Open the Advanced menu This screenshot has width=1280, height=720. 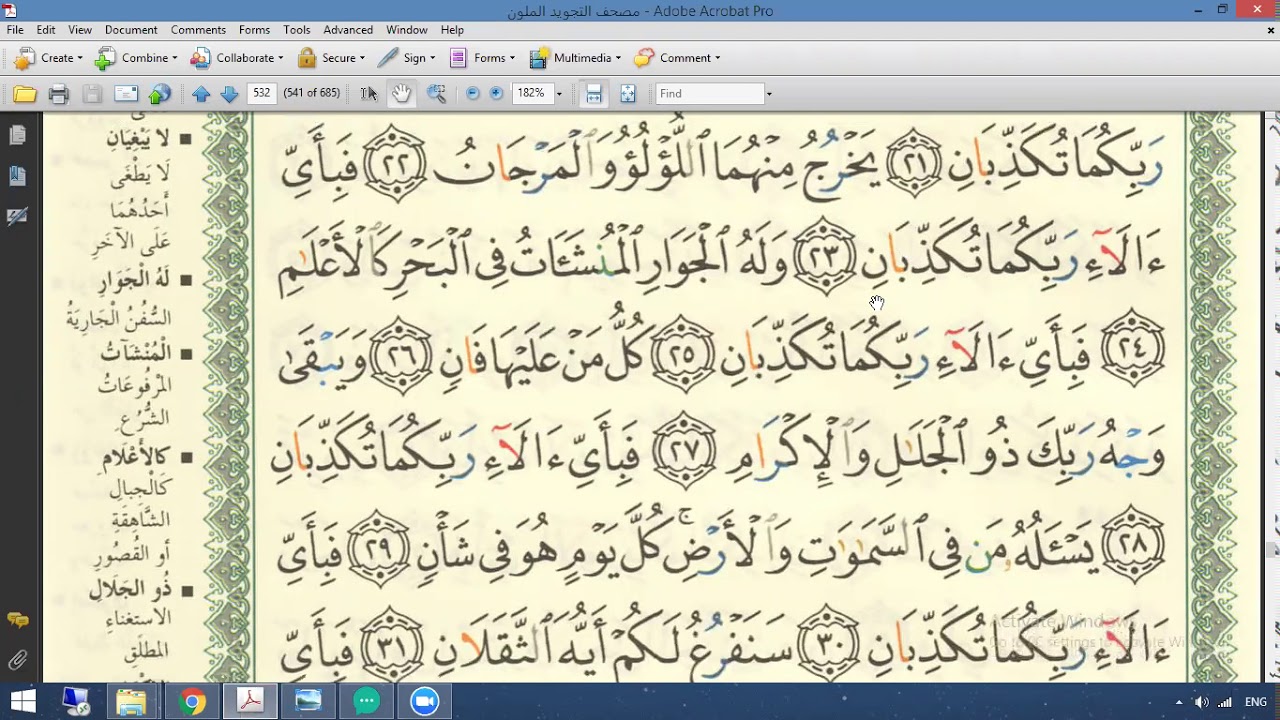coord(348,30)
